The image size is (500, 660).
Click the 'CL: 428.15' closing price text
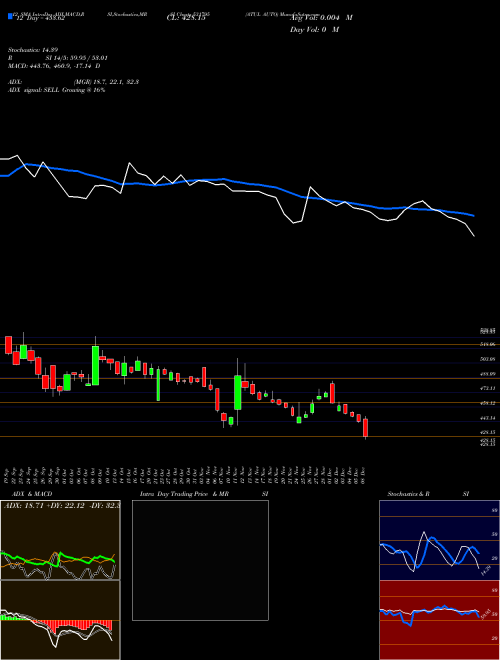point(186,18)
